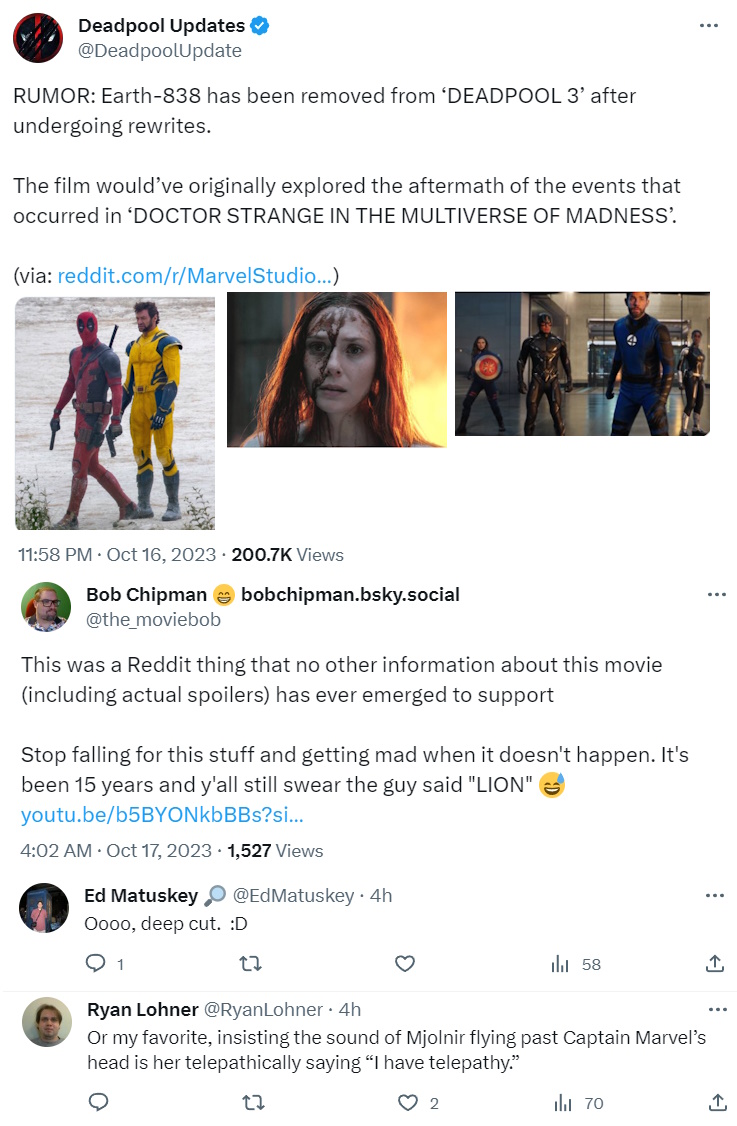Open more menu on Ryan Lohner reply
737x1126 pixels.
[718, 1010]
